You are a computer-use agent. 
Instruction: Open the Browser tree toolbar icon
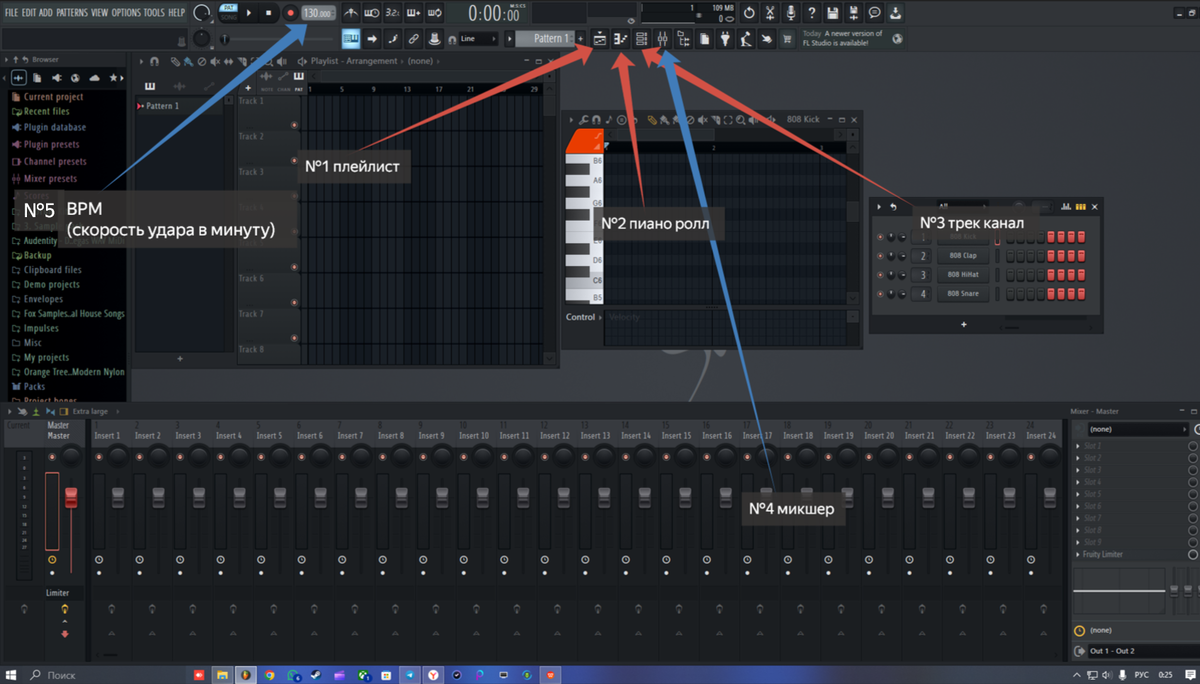684,39
